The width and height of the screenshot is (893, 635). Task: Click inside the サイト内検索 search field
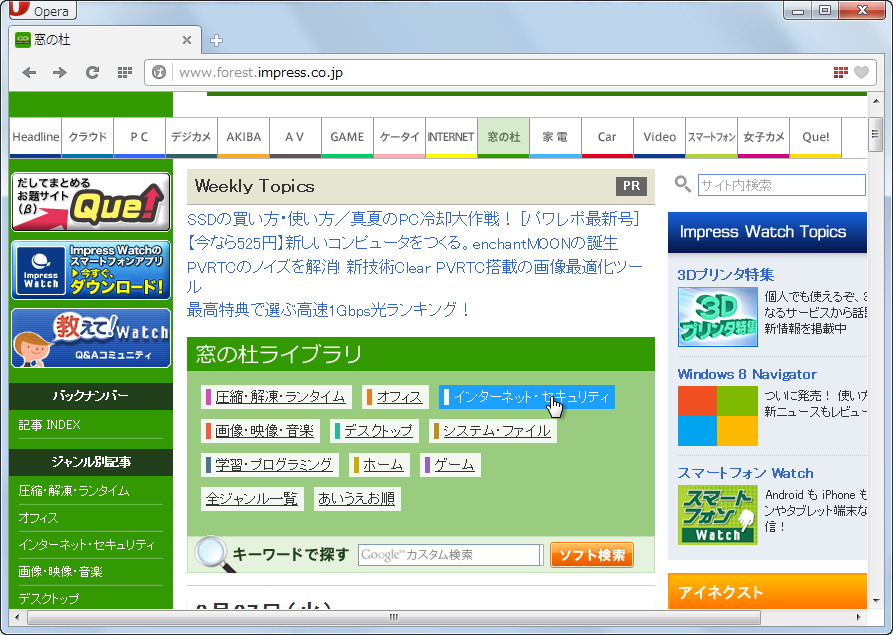point(782,185)
